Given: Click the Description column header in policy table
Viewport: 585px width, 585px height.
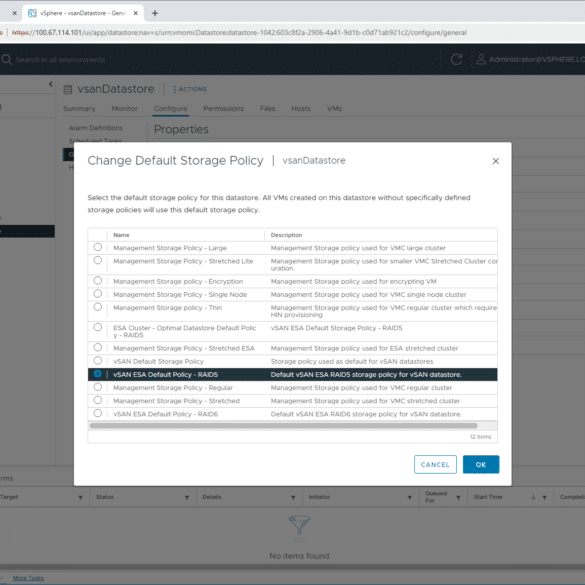Looking at the screenshot, I should coord(287,235).
